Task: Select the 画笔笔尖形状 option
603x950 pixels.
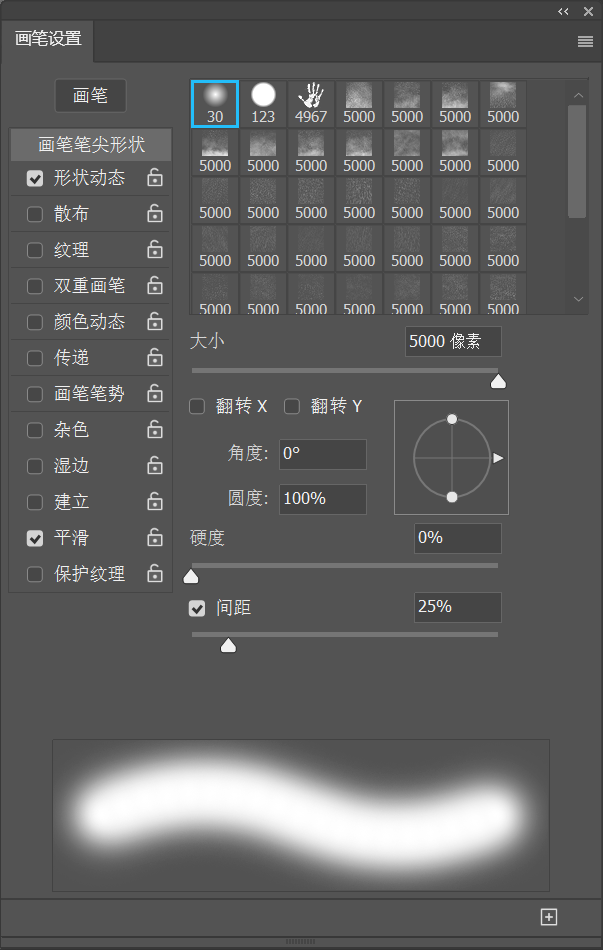Action: (91, 145)
